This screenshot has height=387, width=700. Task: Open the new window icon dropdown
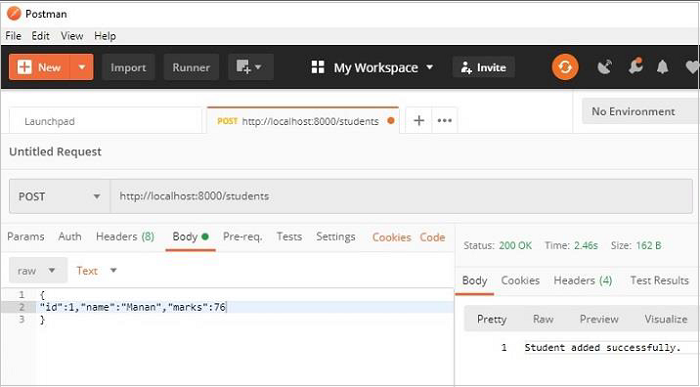click(x=251, y=67)
